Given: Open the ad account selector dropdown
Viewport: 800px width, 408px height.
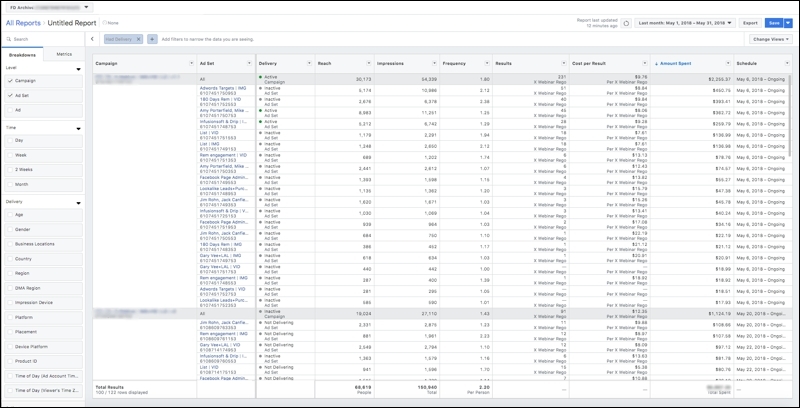Looking at the screenshot, I should [x=49, y=7].
